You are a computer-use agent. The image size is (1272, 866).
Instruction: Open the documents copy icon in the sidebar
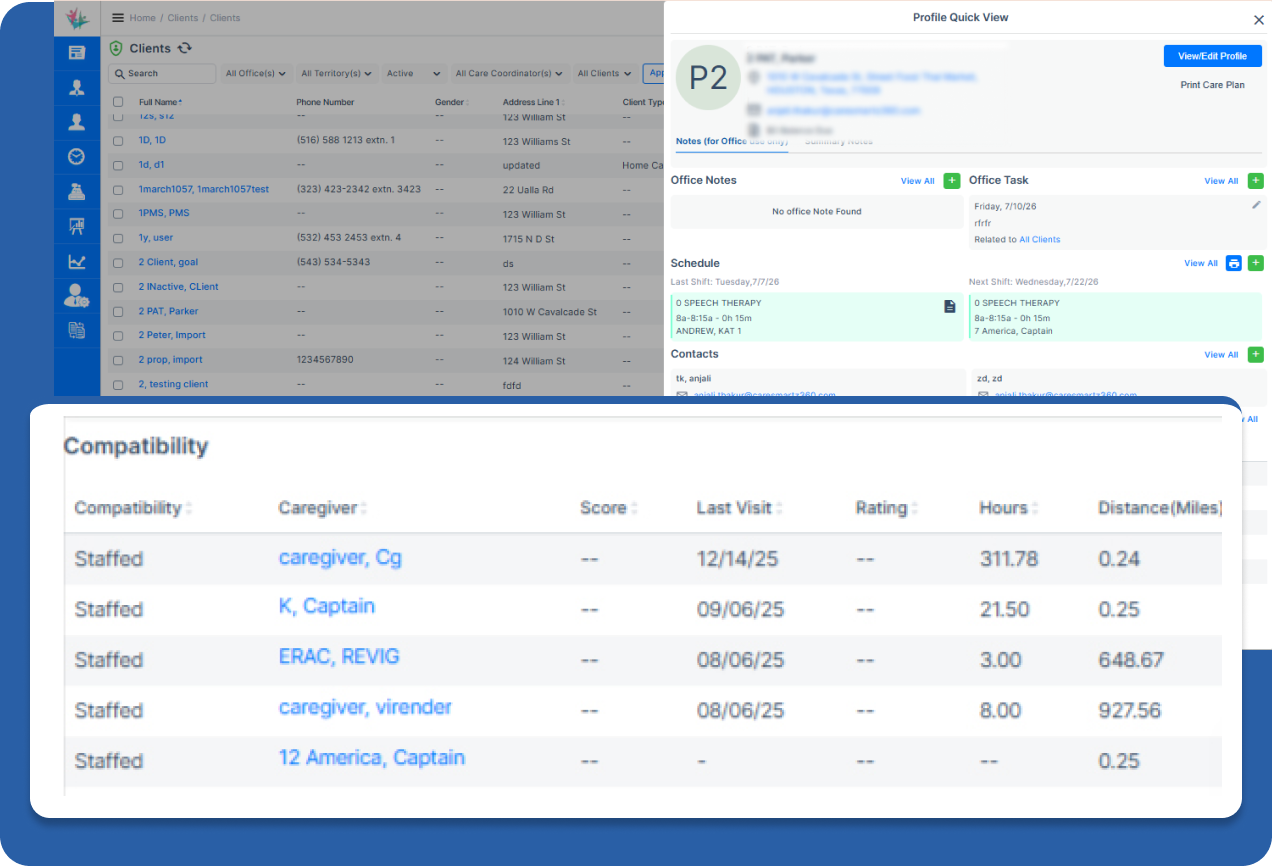pyautogui.click(x=77, y=330)
